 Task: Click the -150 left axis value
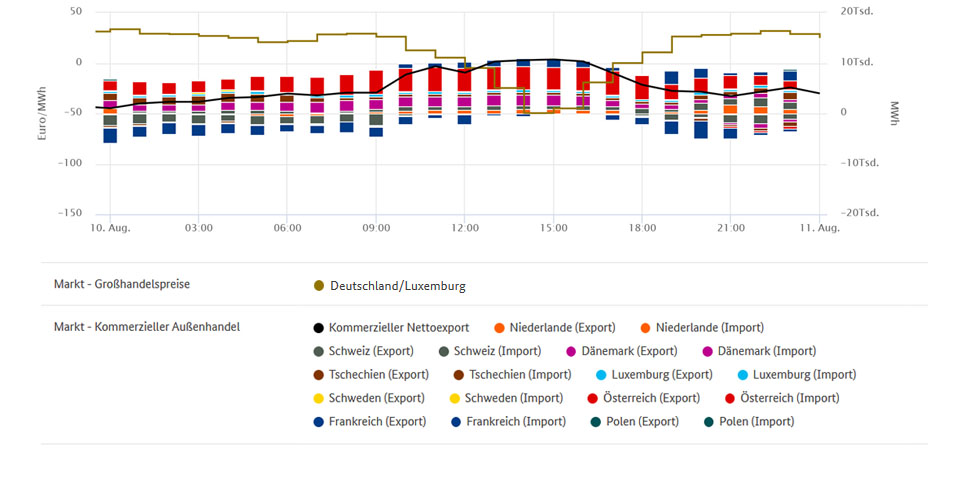click(70, 213)
